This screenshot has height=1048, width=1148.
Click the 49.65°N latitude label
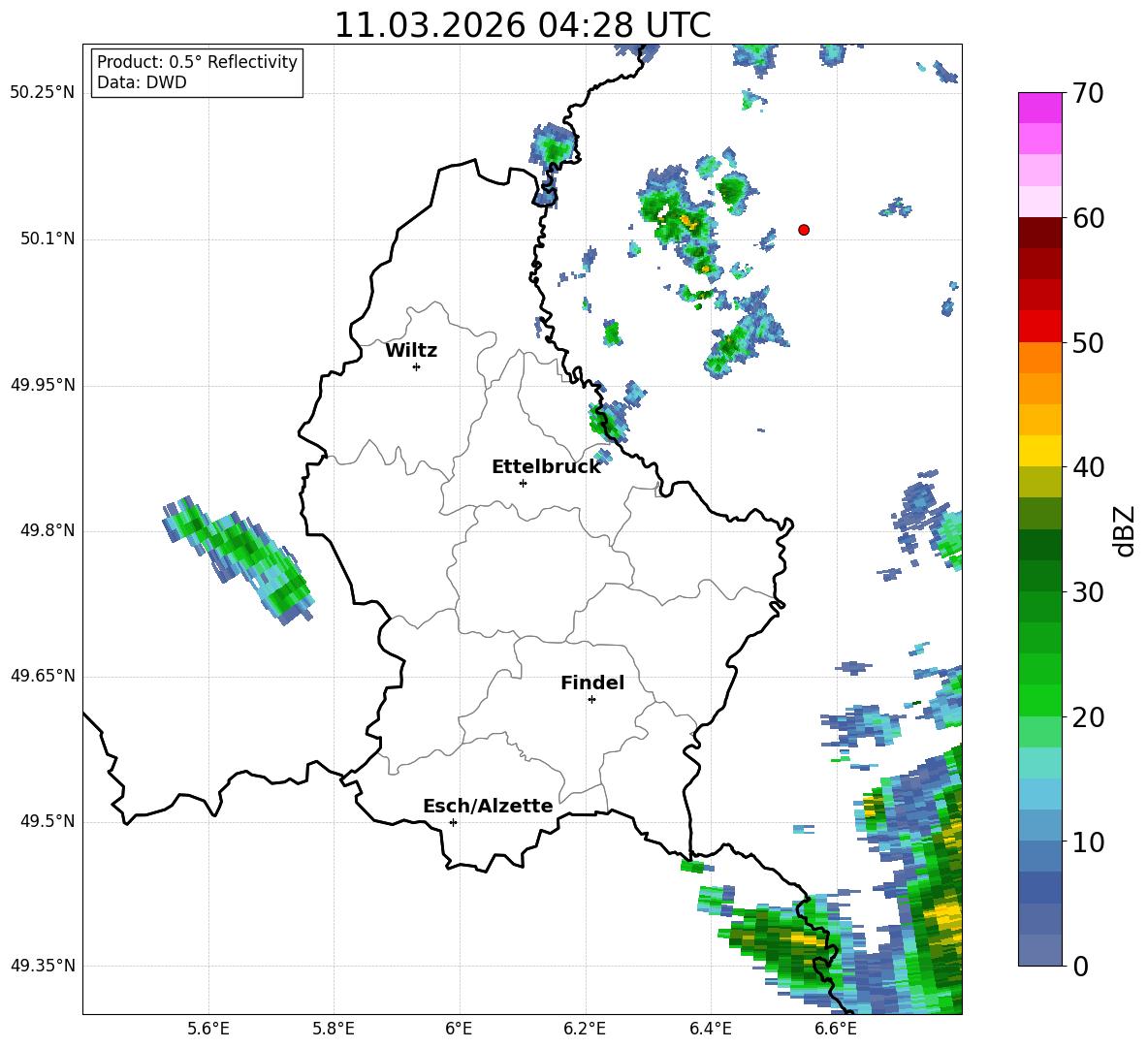point(43,676)
